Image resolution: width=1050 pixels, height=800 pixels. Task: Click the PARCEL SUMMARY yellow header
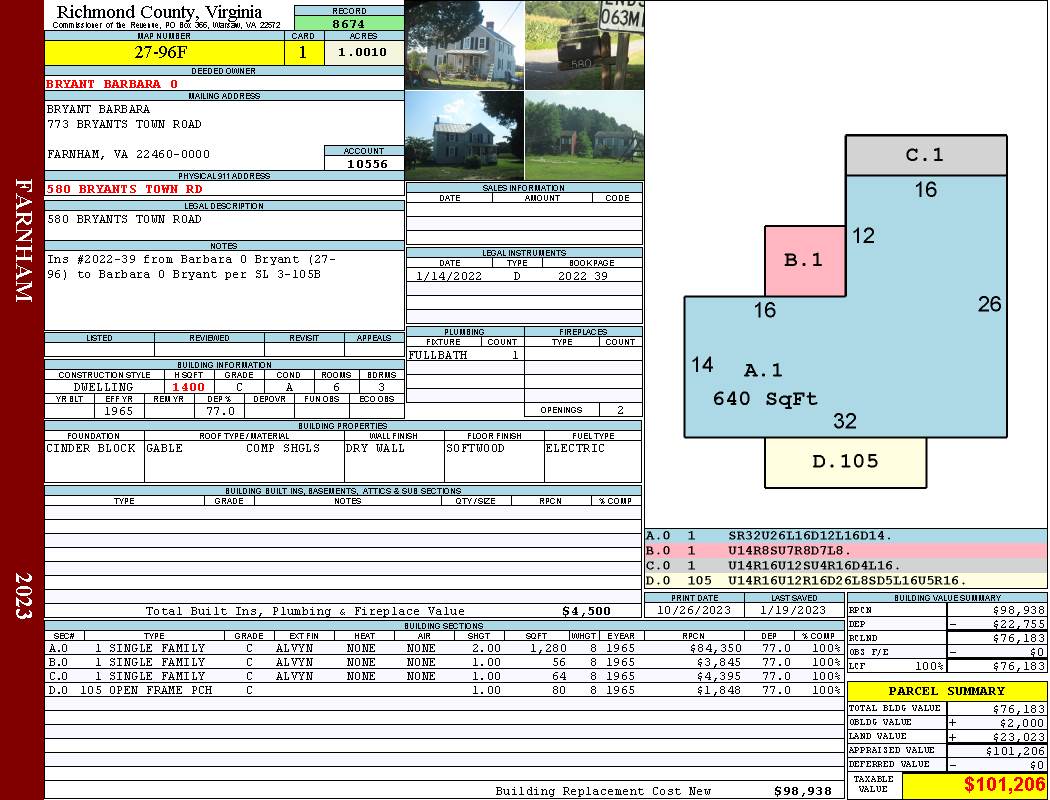pos(947,691)
